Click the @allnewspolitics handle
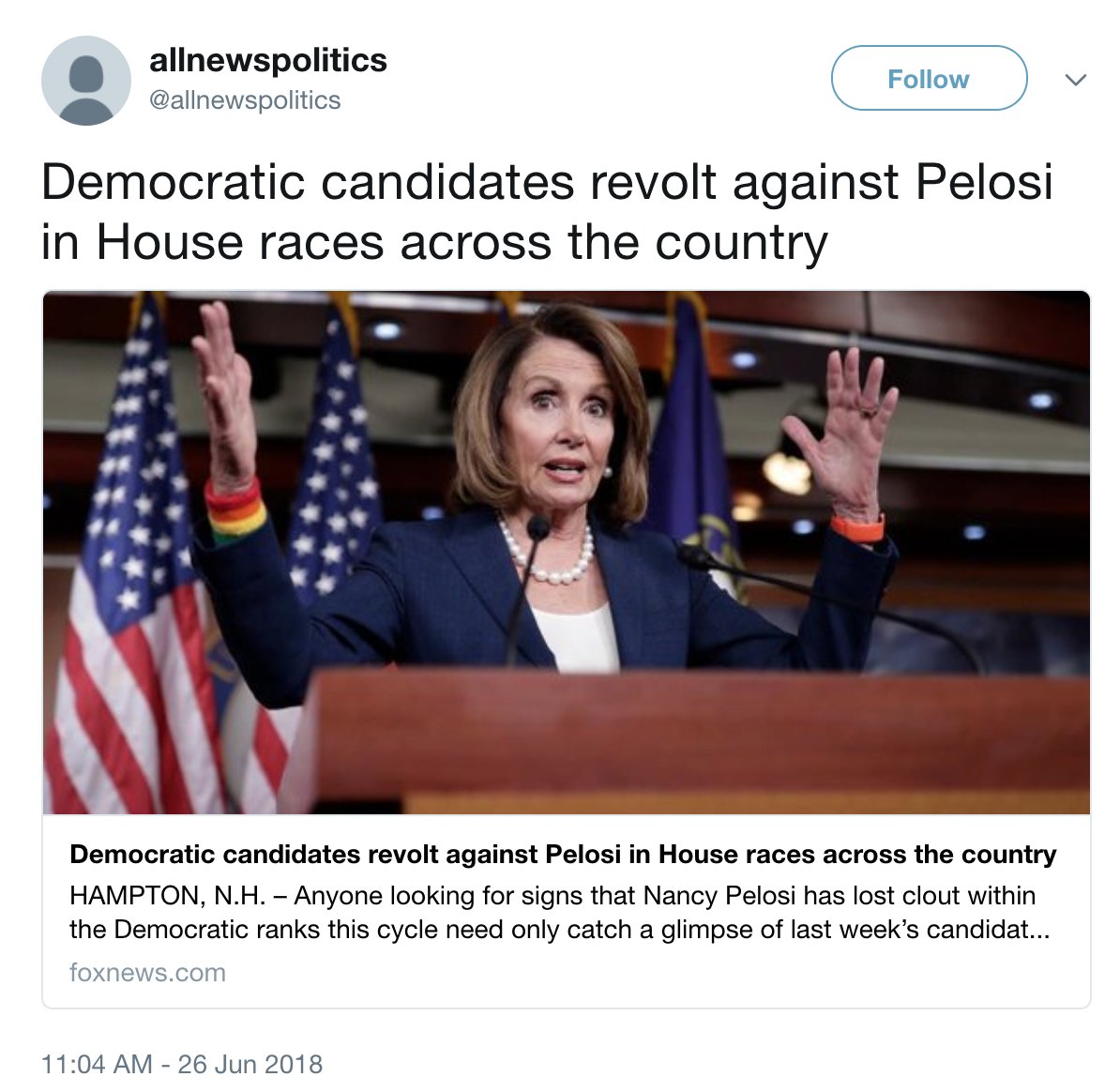Screen dimensions: 1120x1092 click(x=244, y=100)
